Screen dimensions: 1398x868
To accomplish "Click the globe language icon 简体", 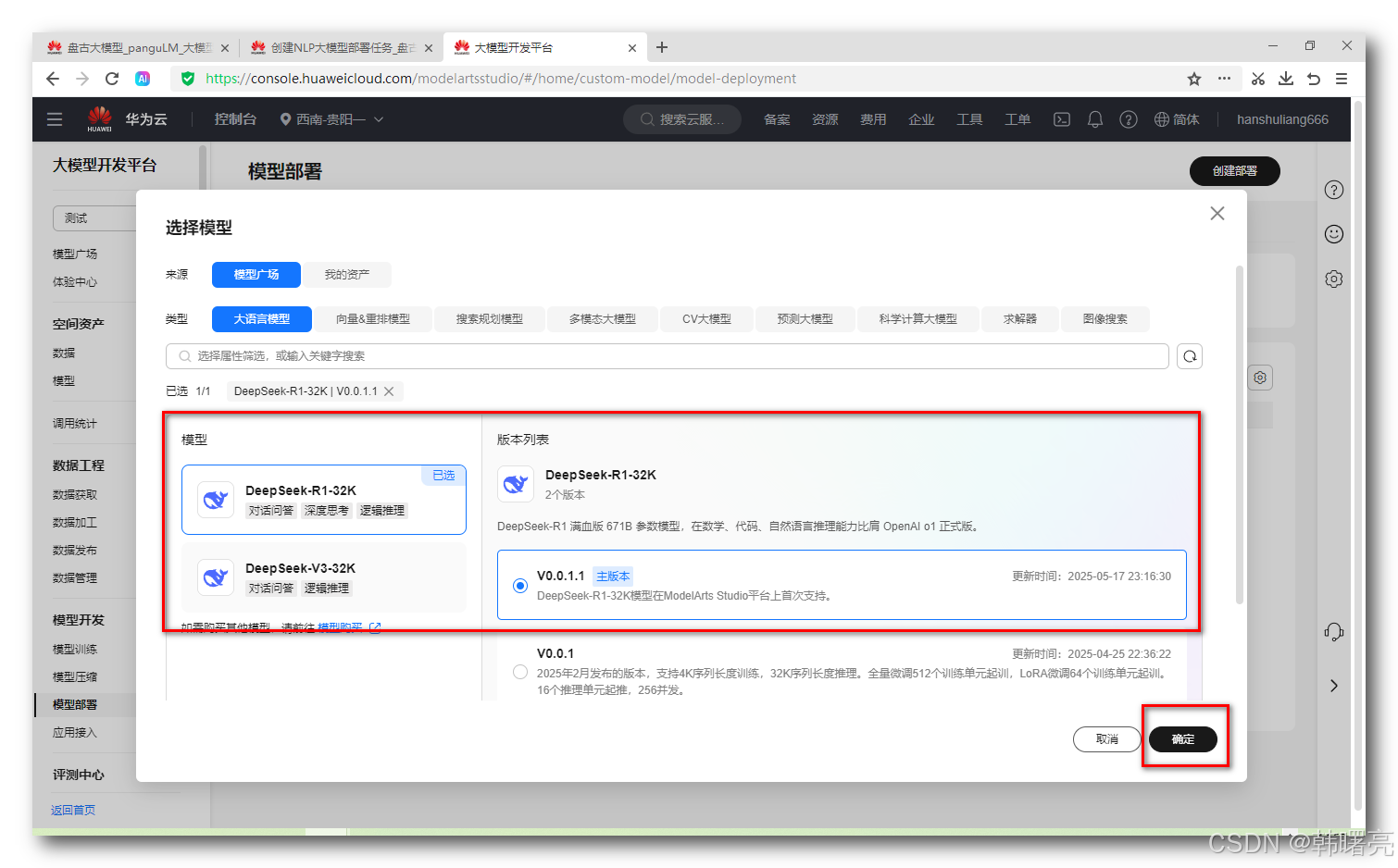I will pos(1177,119).
